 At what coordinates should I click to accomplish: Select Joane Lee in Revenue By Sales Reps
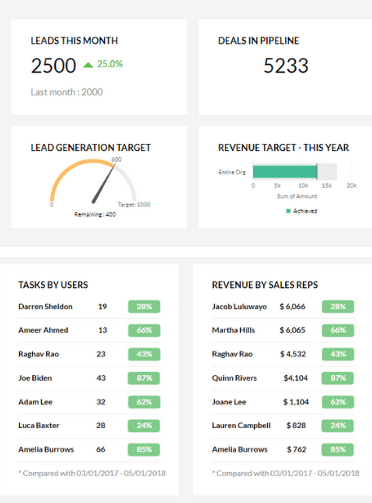tap(229, 402)
